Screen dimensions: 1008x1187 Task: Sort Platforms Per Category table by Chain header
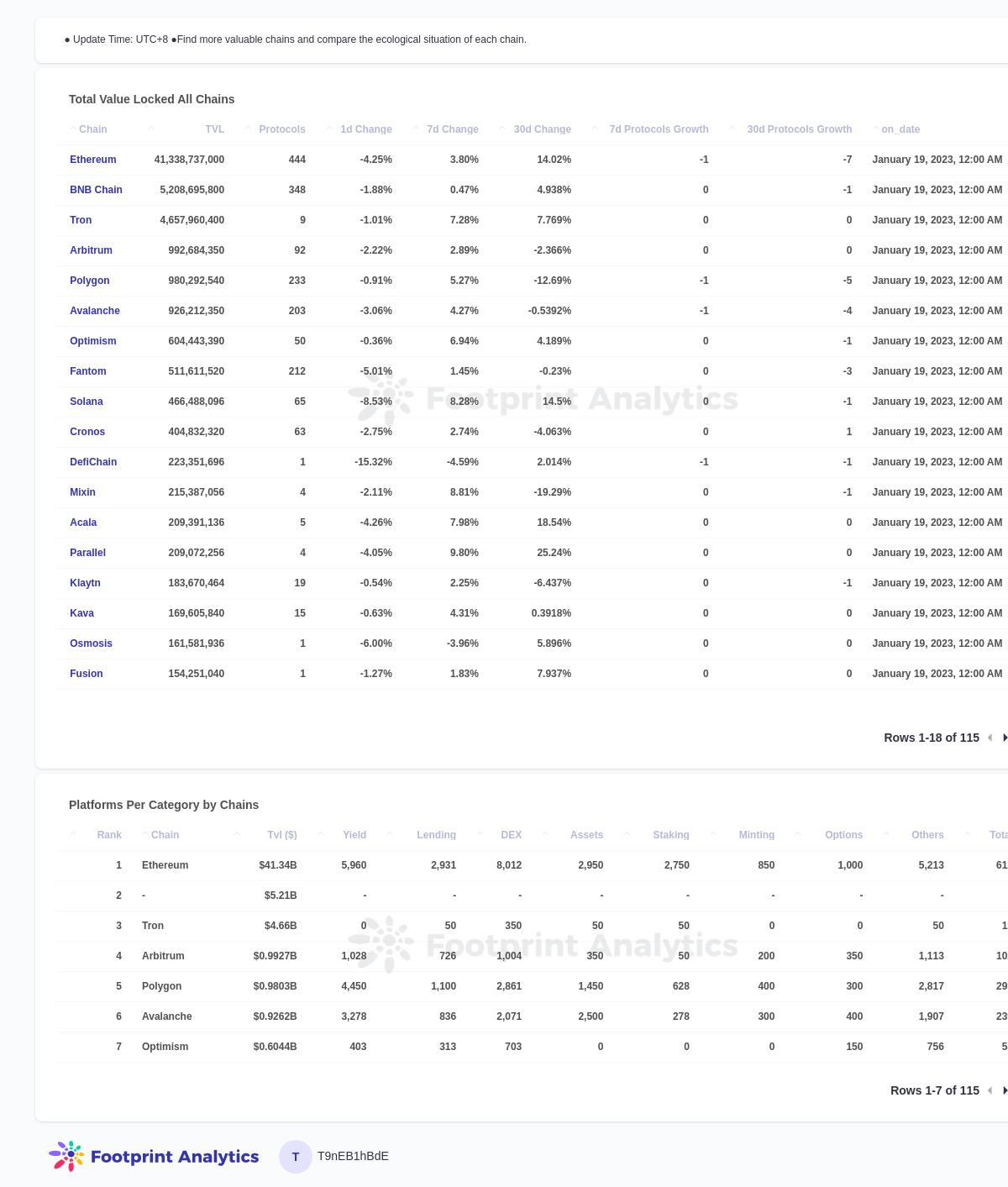[x=165, y=835]
